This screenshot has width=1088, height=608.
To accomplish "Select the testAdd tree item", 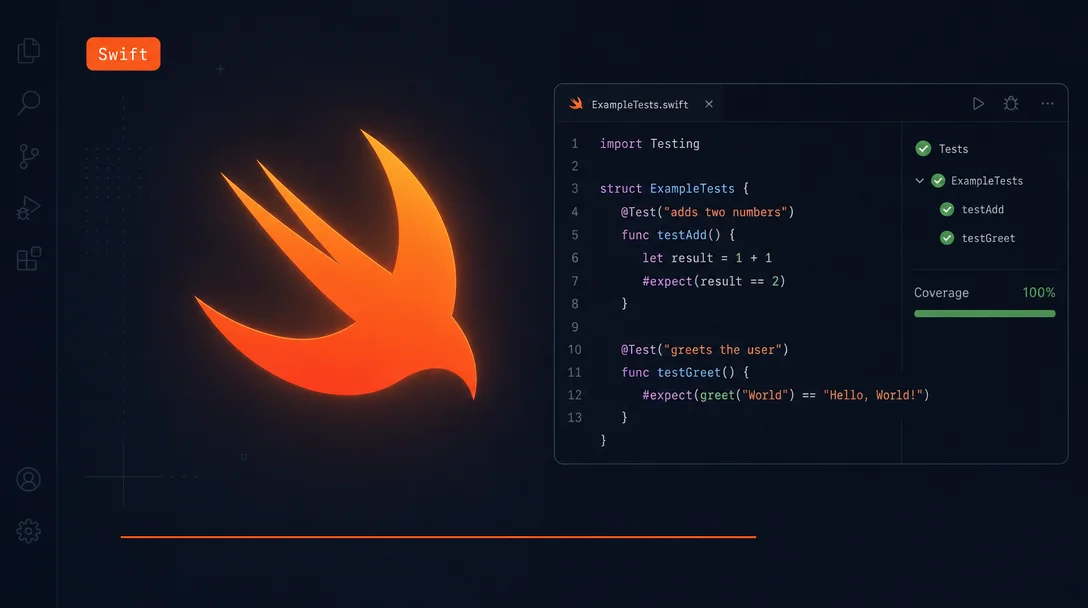I will pos(985,210).
